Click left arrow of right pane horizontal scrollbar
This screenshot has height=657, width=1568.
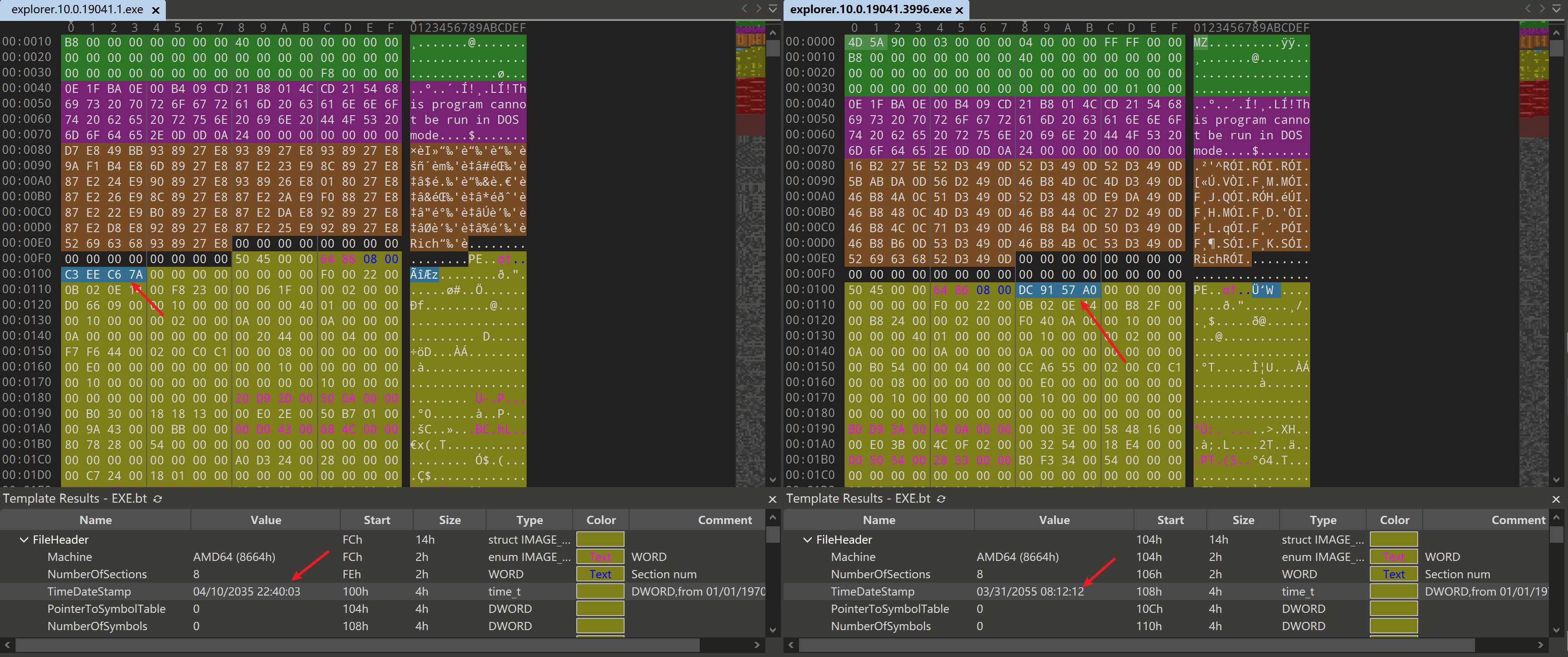[x=791, y=644]
